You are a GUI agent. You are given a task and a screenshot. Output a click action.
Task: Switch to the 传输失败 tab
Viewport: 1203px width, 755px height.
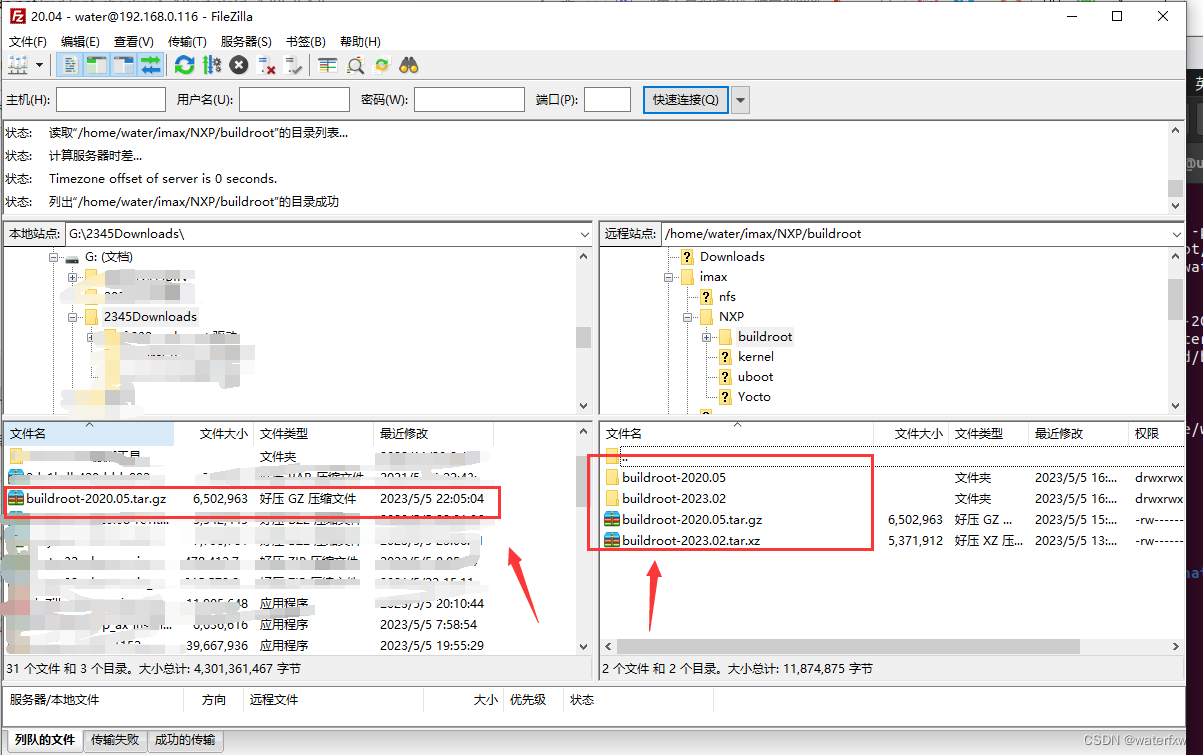(x=115, y=740)
